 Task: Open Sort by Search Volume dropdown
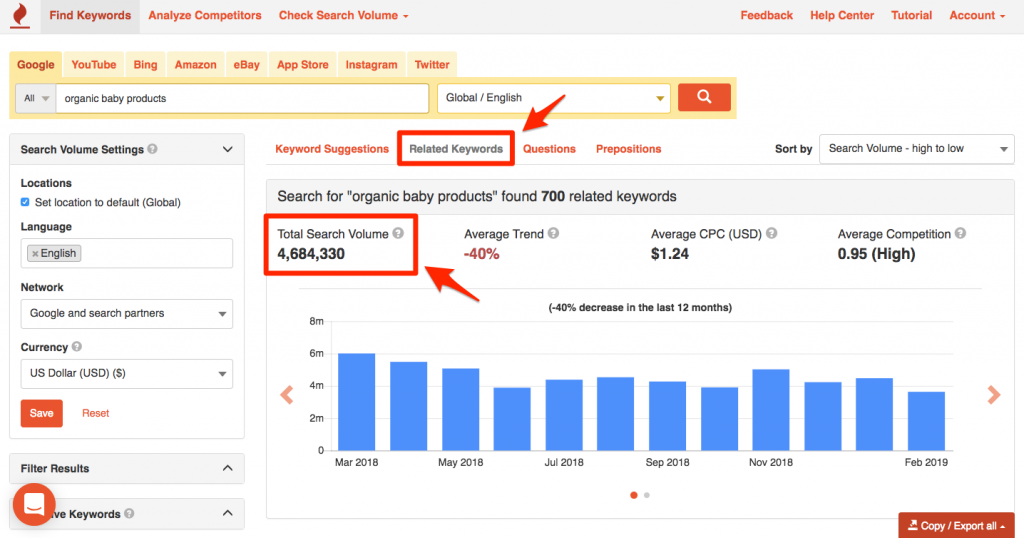coord(916,149)
